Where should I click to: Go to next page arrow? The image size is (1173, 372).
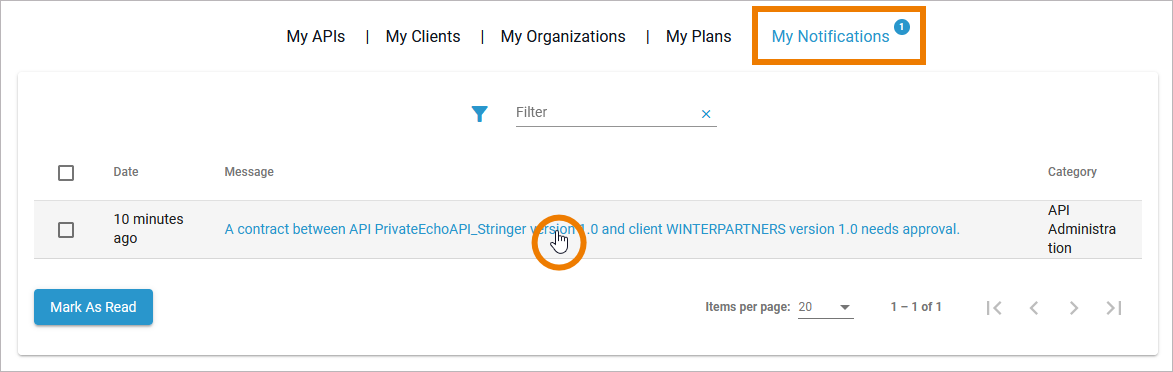[x=1074, y=308]
